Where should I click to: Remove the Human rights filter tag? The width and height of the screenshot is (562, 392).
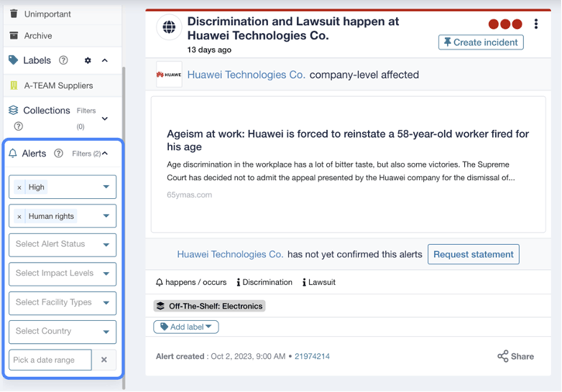coord(19,216)
